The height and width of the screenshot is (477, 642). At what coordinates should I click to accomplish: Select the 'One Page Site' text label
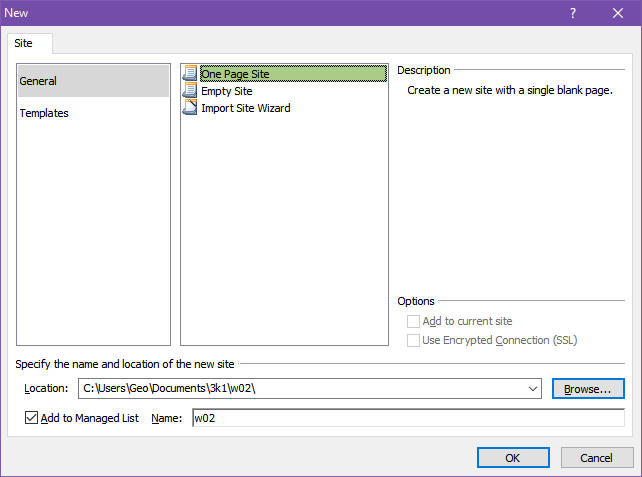click(x=235, y=73)
